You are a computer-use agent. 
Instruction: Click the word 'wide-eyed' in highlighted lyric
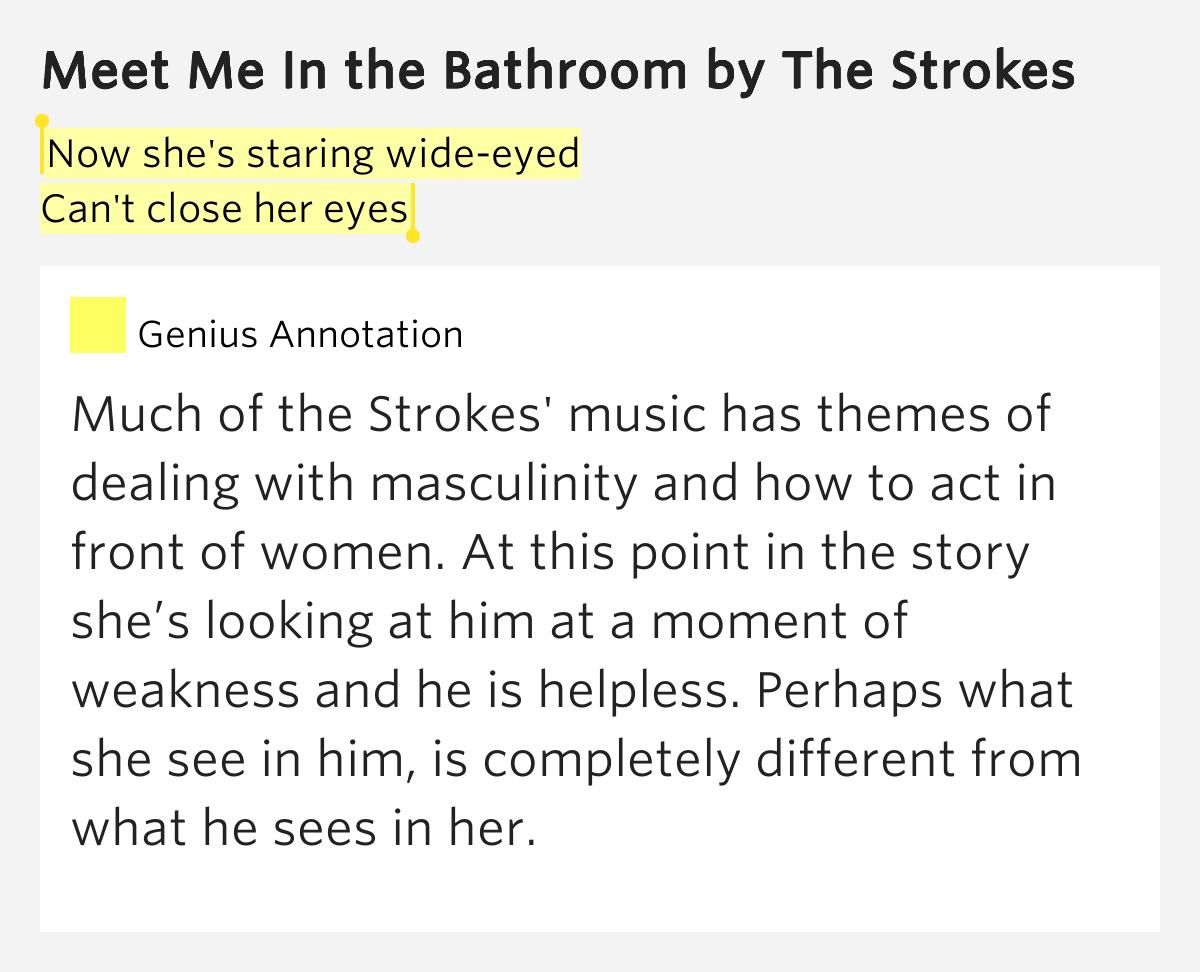(x=483, y=154)
